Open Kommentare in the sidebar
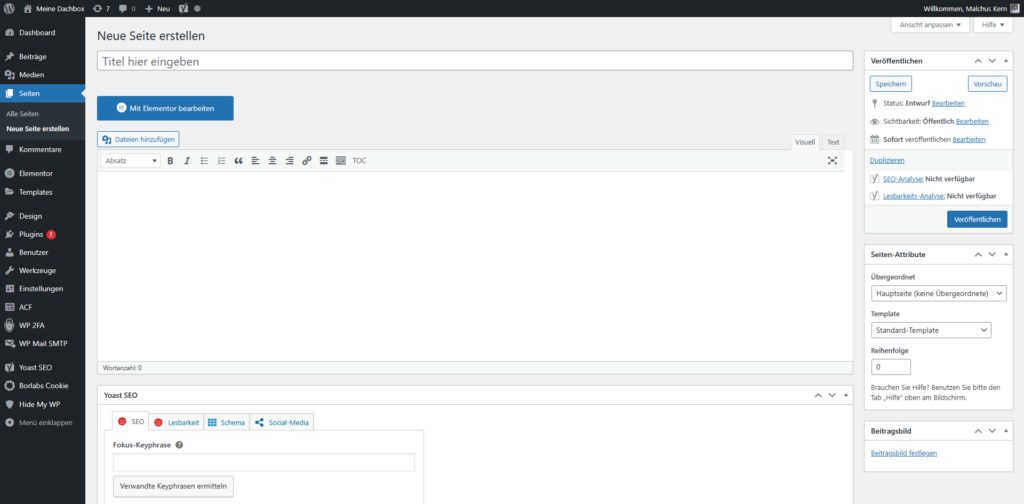The width and height of the screenshot is (1024, 504). tap(42, 150)
